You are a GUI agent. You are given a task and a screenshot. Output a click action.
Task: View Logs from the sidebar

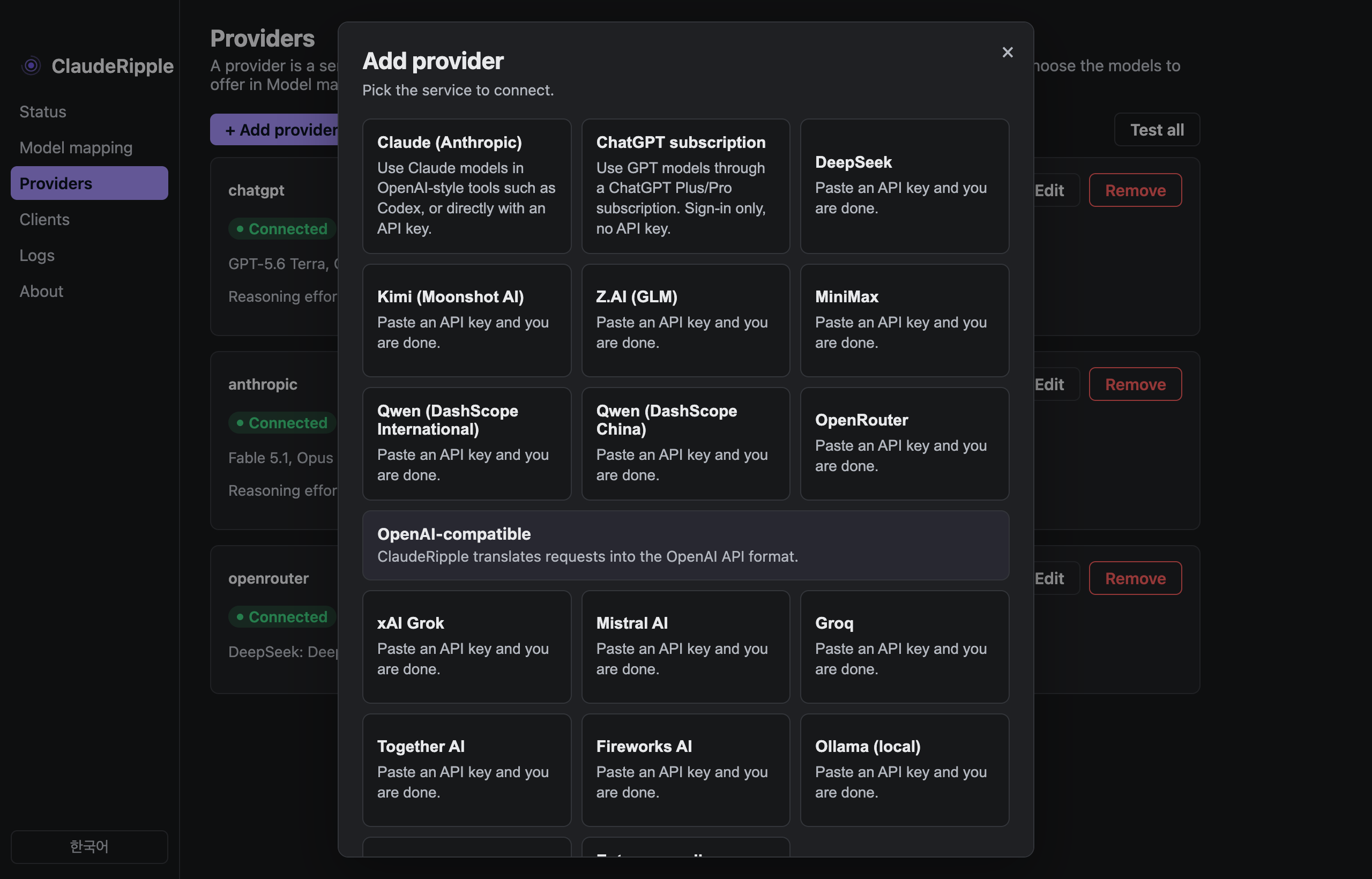(x=89, y=255)
